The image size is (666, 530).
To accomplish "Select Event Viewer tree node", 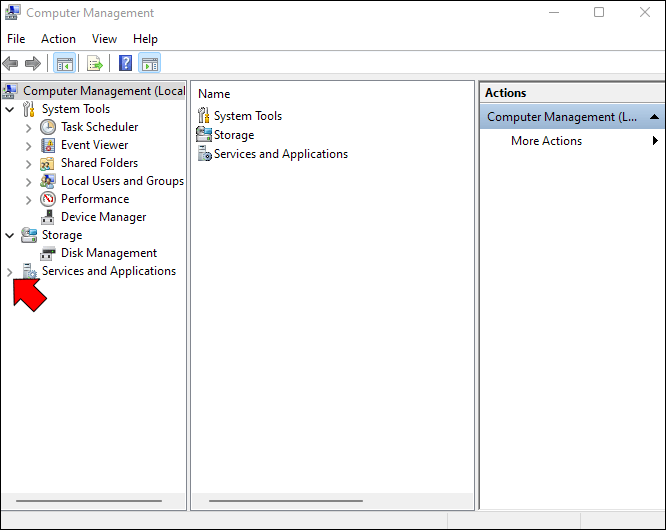I will pyautogui.click(x=94, y=145).
